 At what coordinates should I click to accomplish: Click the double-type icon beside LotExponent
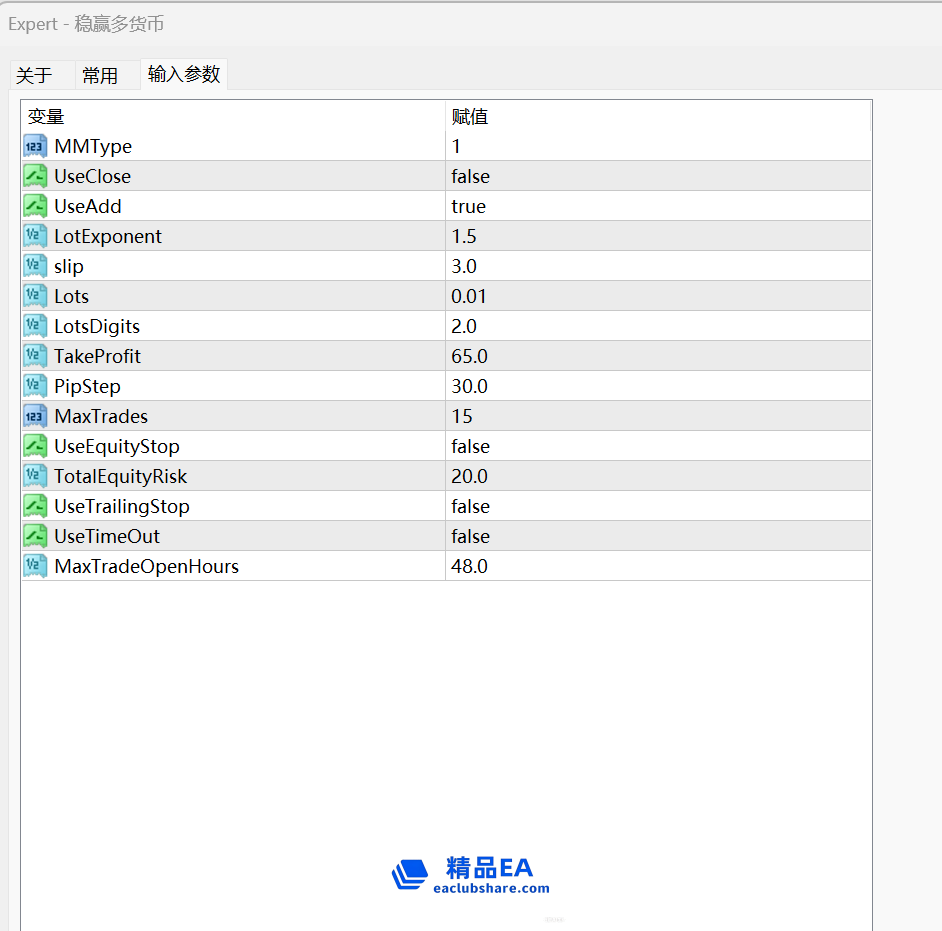(x=35, y=236)
